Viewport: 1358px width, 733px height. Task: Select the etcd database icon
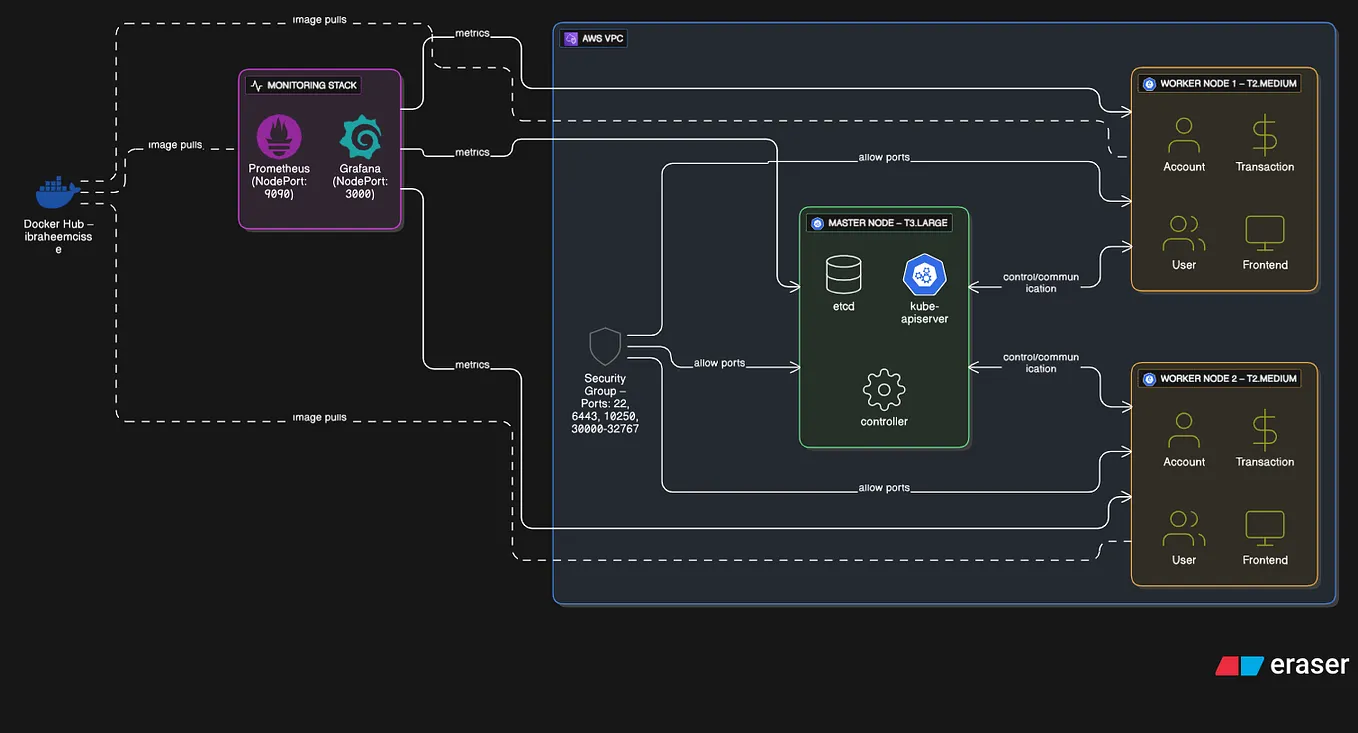[x=843, y=272]
